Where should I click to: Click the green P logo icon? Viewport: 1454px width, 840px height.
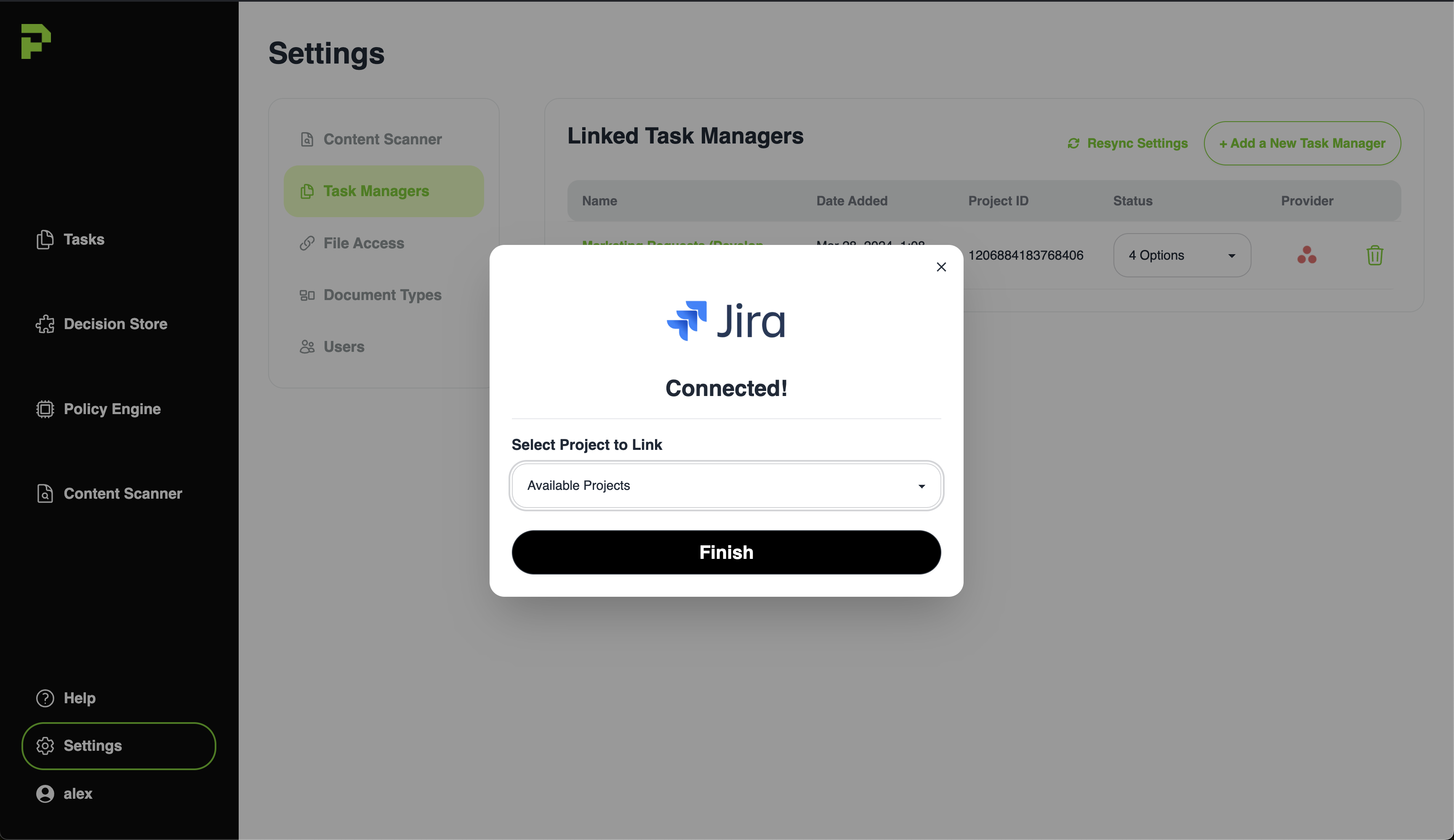tap(36, 41)
